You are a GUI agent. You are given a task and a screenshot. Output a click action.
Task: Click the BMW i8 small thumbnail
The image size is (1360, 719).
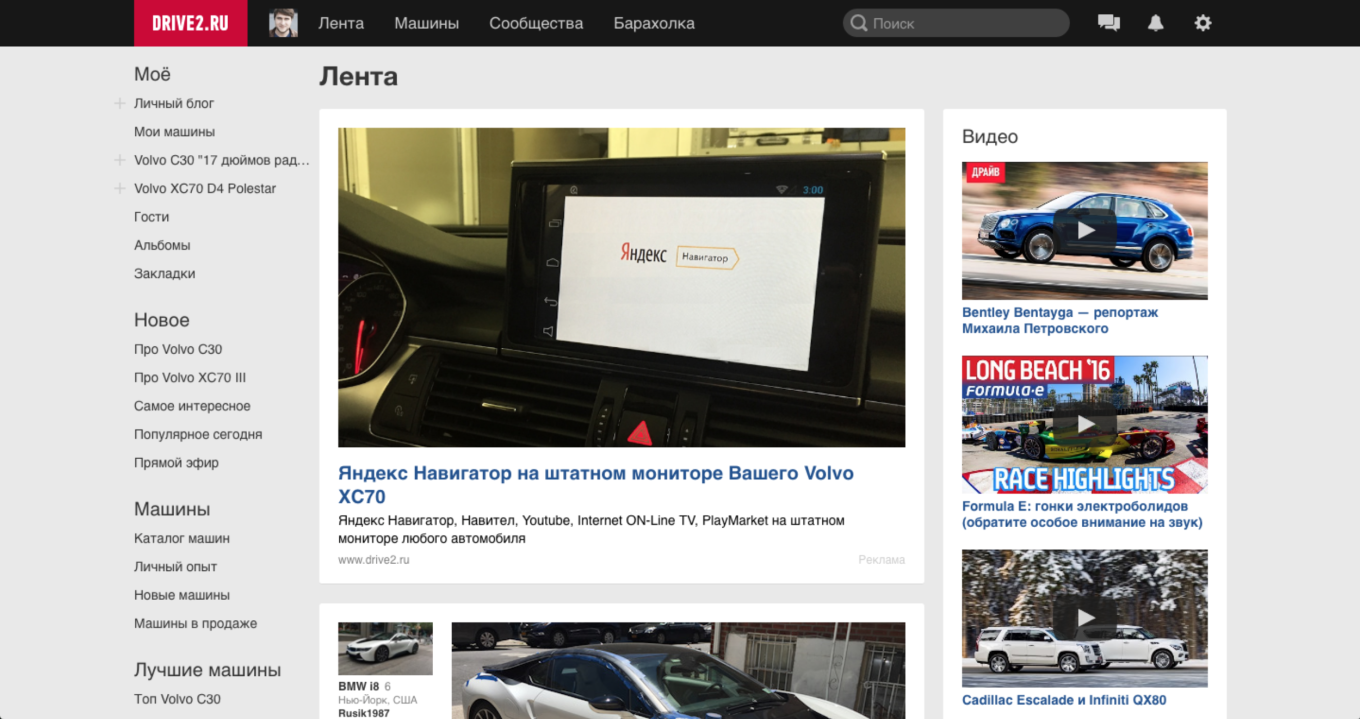click(385, 649)
